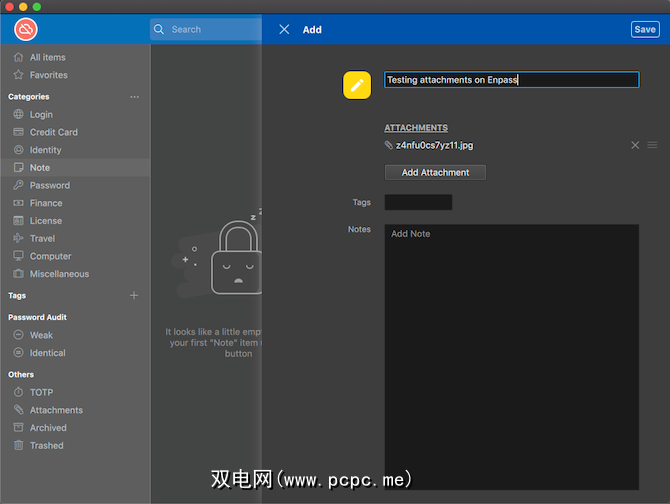This screenshot has width=670, height=504.
Task: Open Favorites in the sidebar
Action: tap(48, 75)
